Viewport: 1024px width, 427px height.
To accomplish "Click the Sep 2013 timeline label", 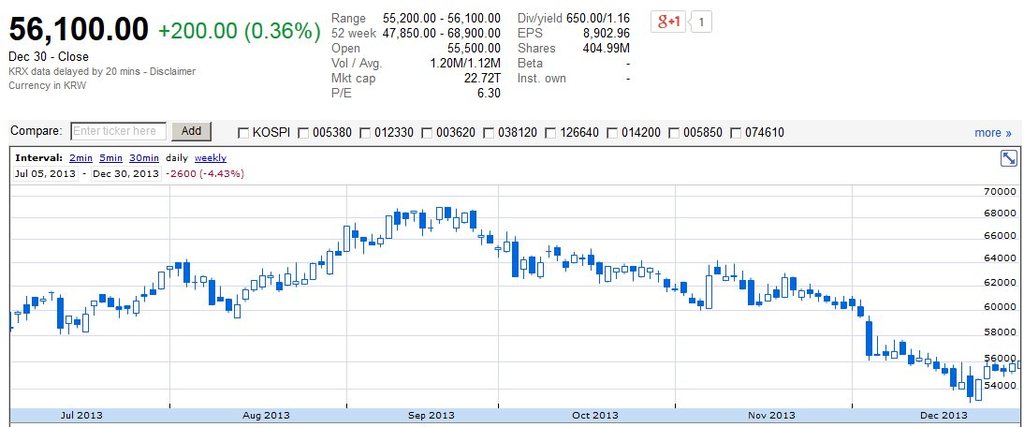I will pos(430,415).
